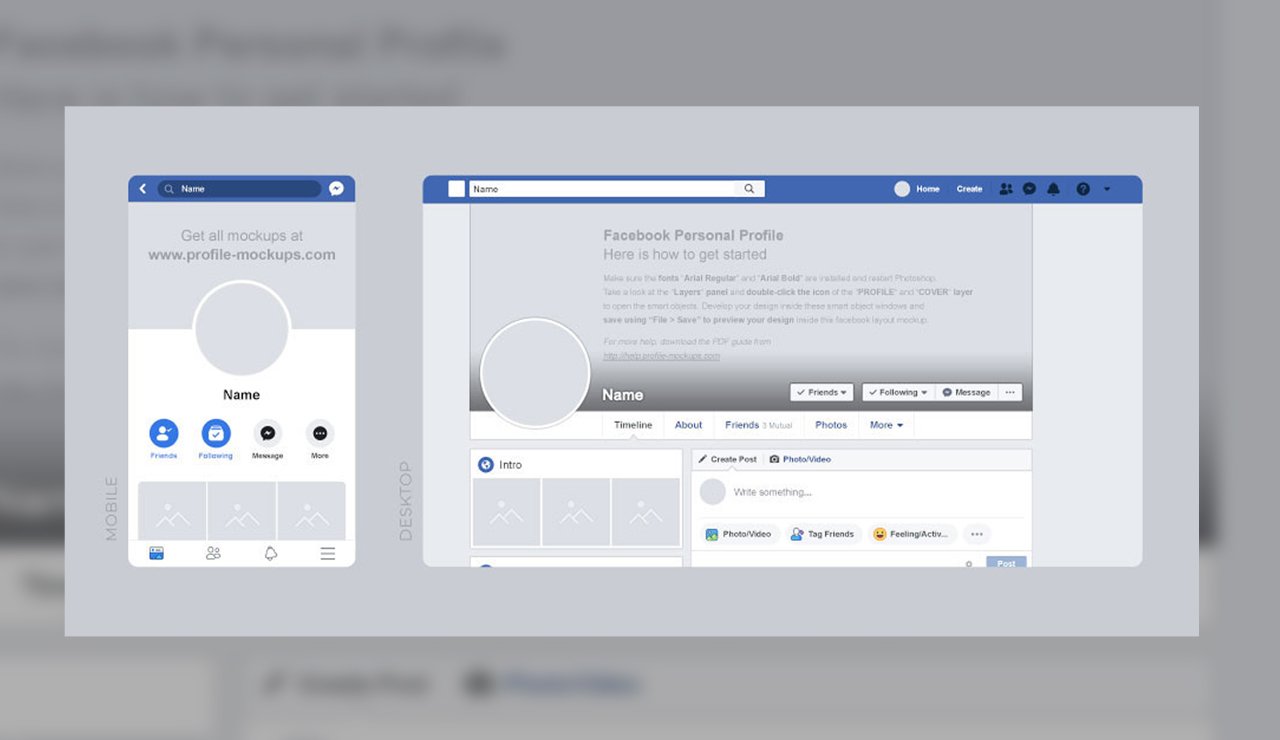Switch to the About tab

tap(689, 425)
